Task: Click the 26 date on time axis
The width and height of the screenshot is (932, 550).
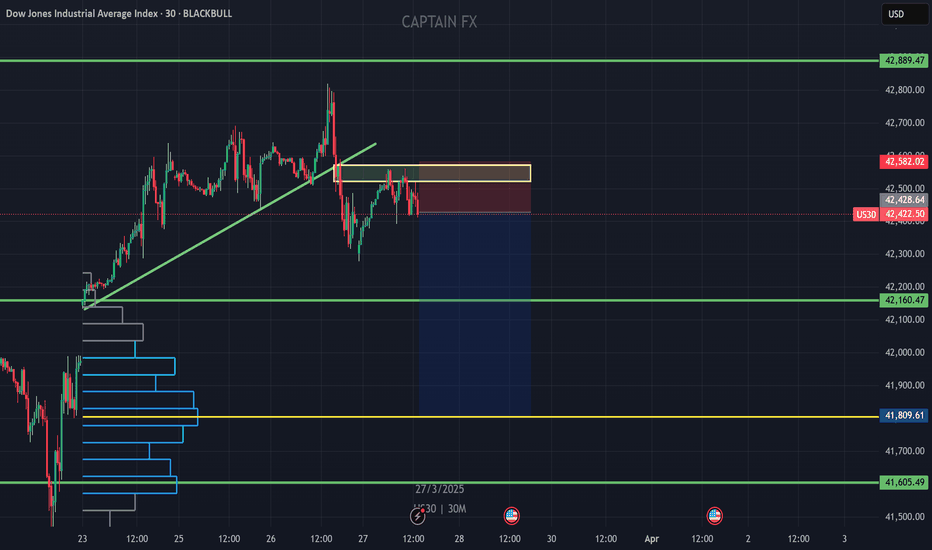Action: (271, 539)
